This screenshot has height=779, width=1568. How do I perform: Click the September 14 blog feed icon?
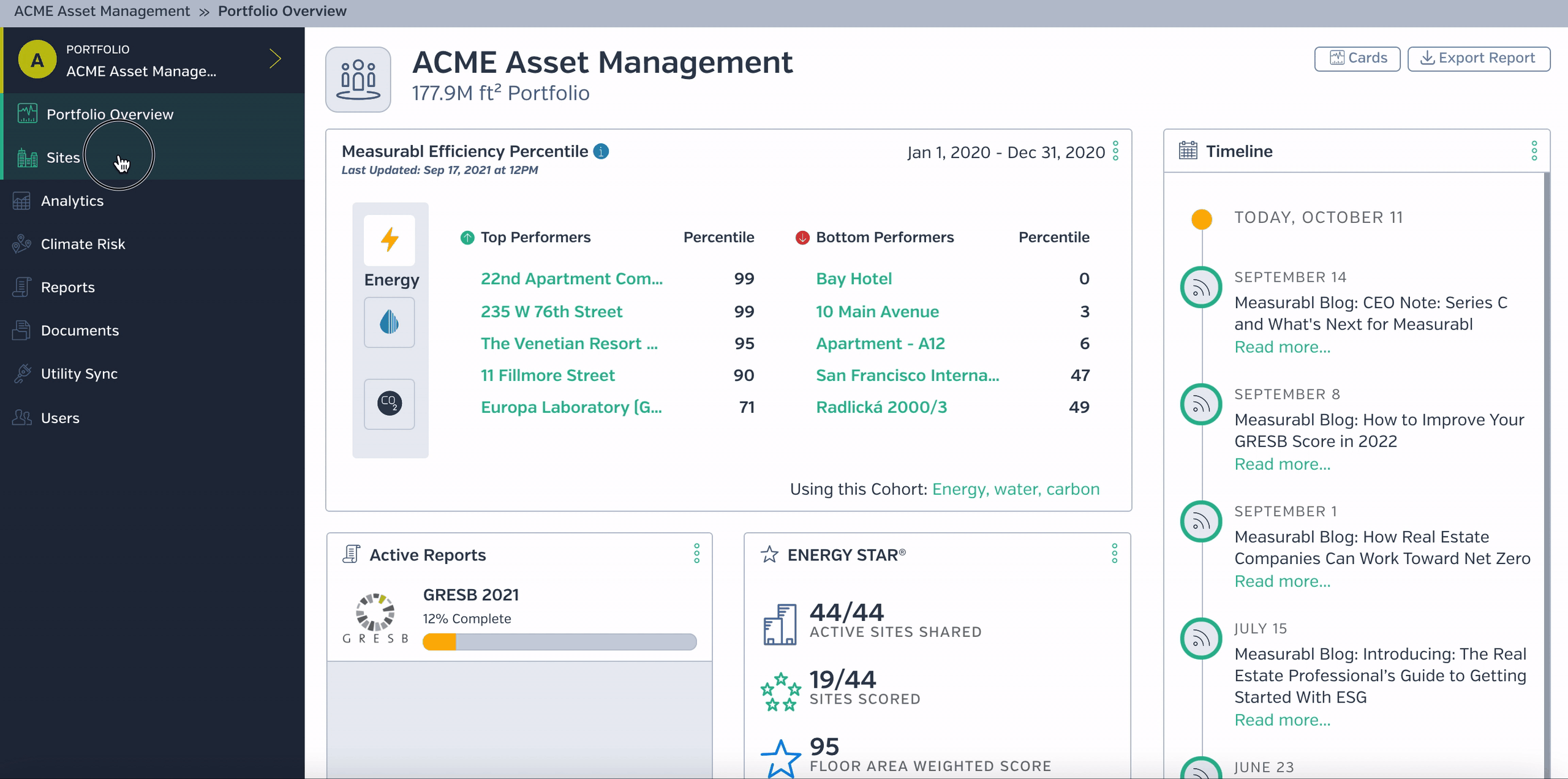(x=1201, y=287)
